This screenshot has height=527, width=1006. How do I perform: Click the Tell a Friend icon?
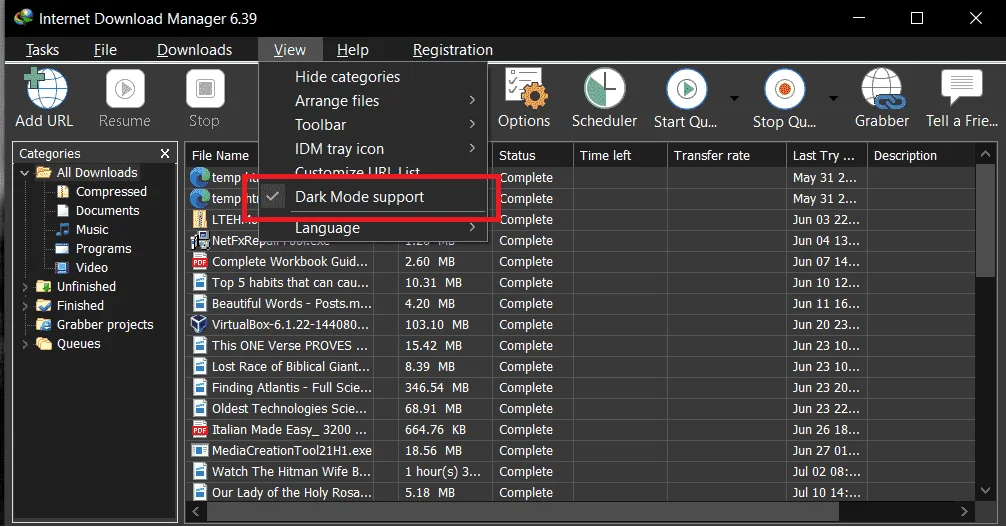(962, 87)
